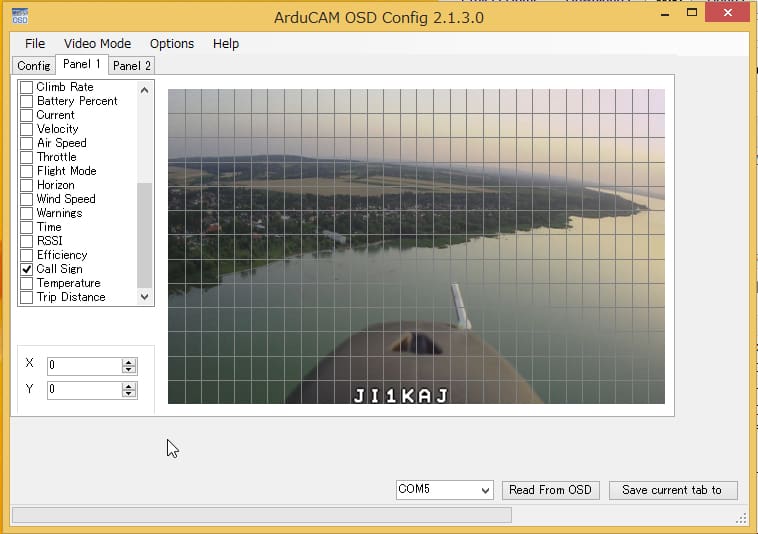
Task: Click the Save current tab to button
Action: [672, 490]
